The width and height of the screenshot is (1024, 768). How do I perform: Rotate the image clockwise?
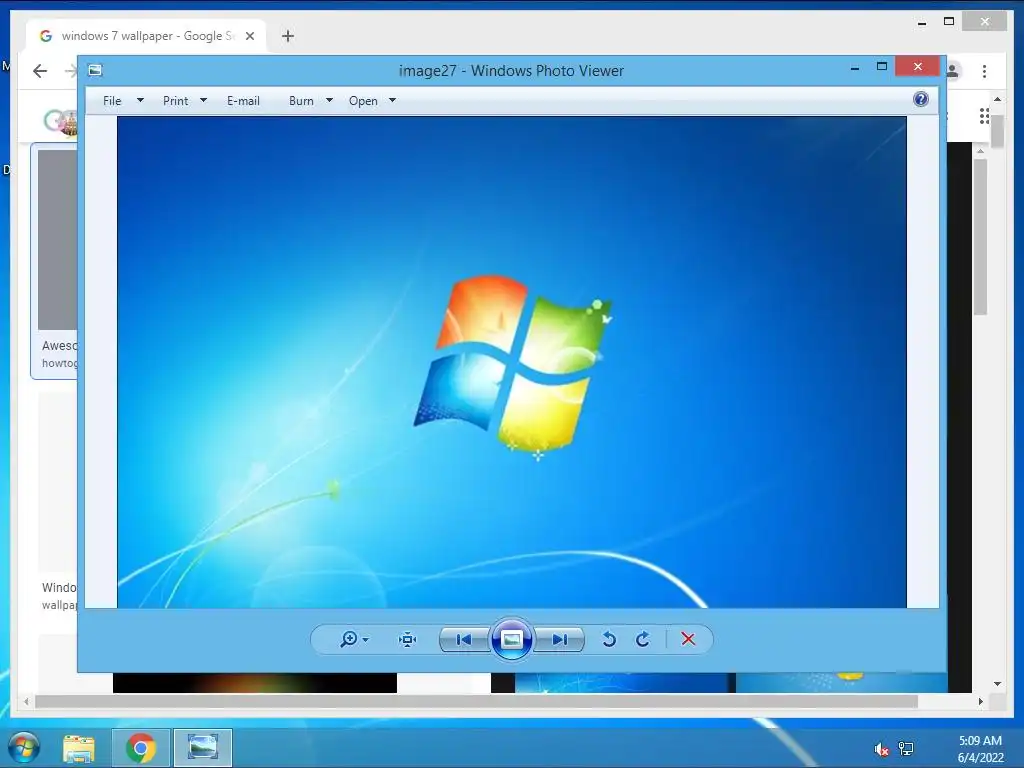tap(643, 639)
